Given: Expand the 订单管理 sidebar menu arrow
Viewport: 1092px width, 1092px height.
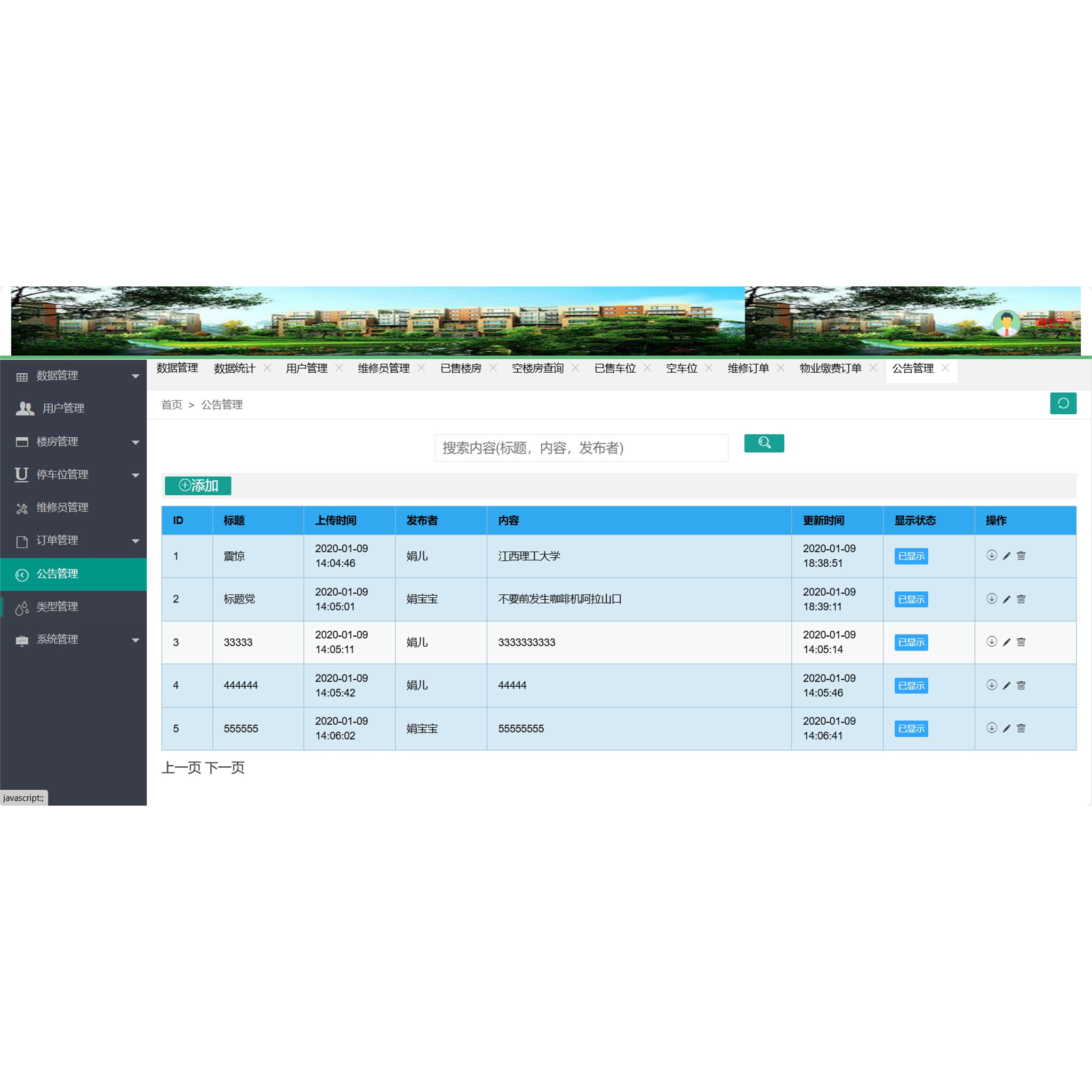Looking at the screenshot, I should [135, 541].
